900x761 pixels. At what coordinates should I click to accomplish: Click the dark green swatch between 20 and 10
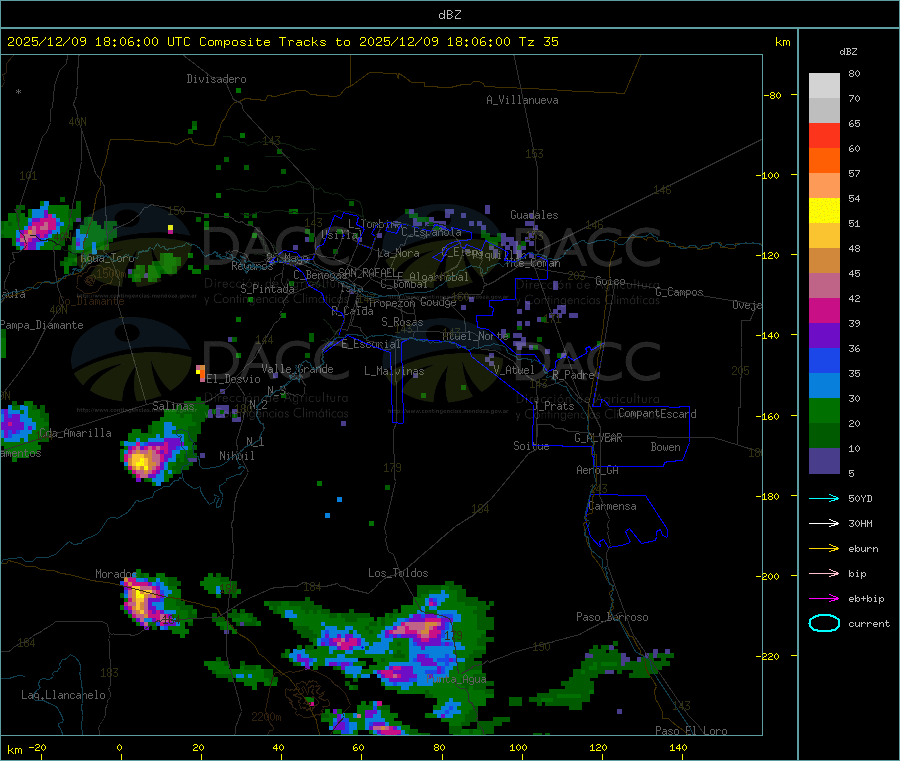(824, 436)
